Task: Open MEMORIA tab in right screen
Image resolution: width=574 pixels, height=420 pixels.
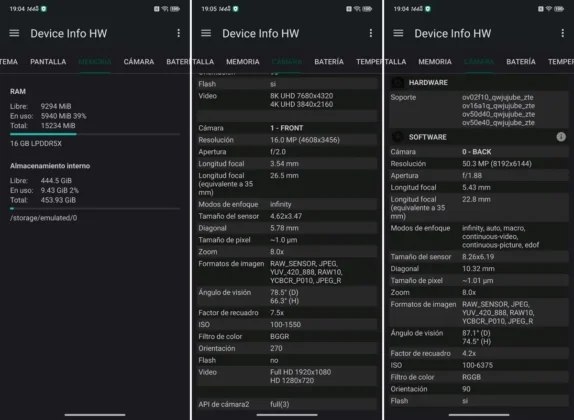Action: pyautogui.click(x=435, y=62)
